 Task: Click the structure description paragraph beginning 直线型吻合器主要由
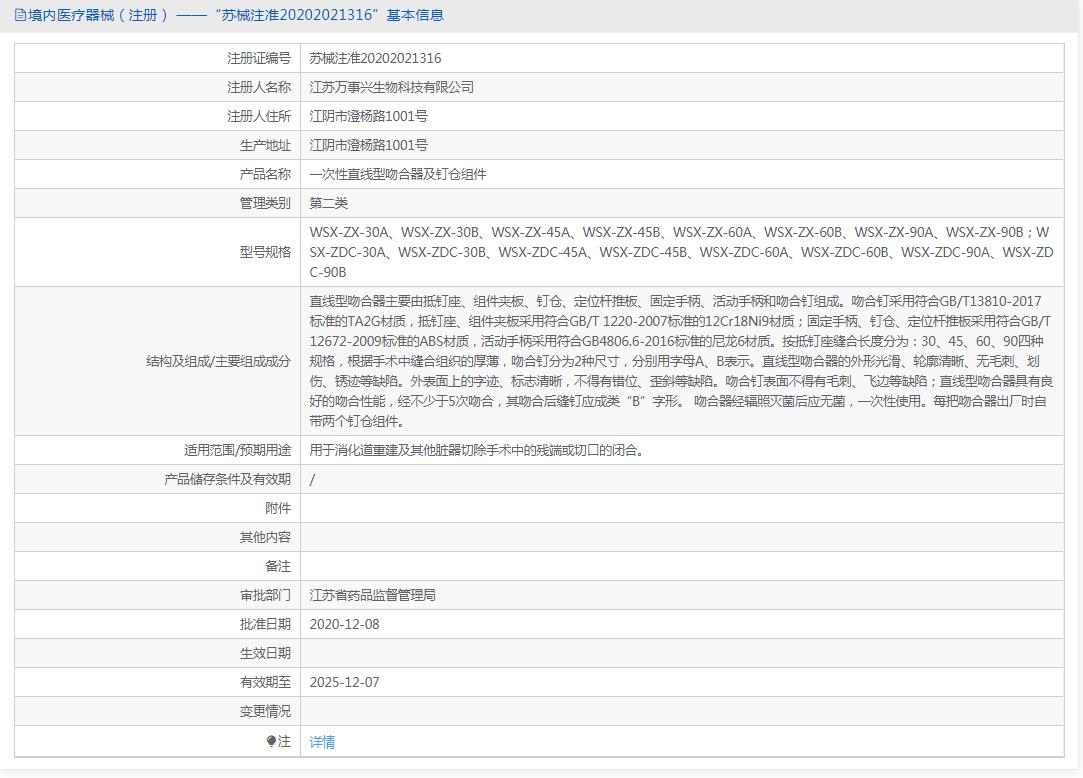[x=681, y=361]
